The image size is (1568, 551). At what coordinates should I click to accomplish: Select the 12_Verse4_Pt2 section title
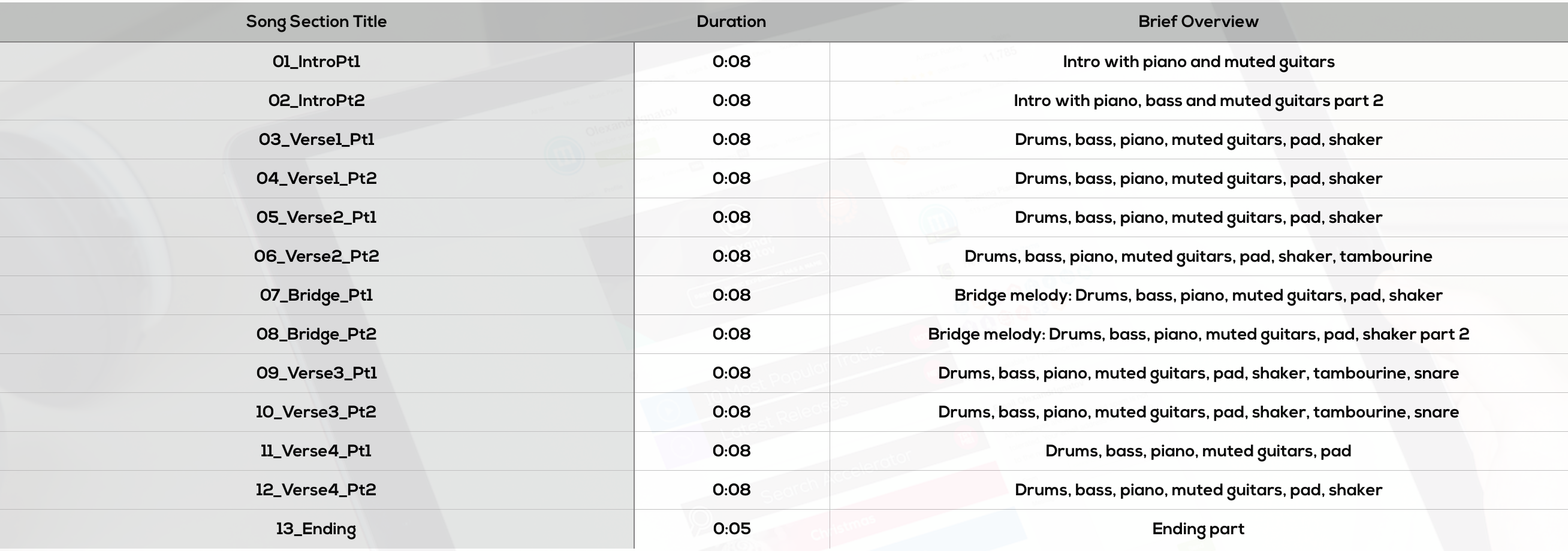pyautogui.click(x=316, y=489)
